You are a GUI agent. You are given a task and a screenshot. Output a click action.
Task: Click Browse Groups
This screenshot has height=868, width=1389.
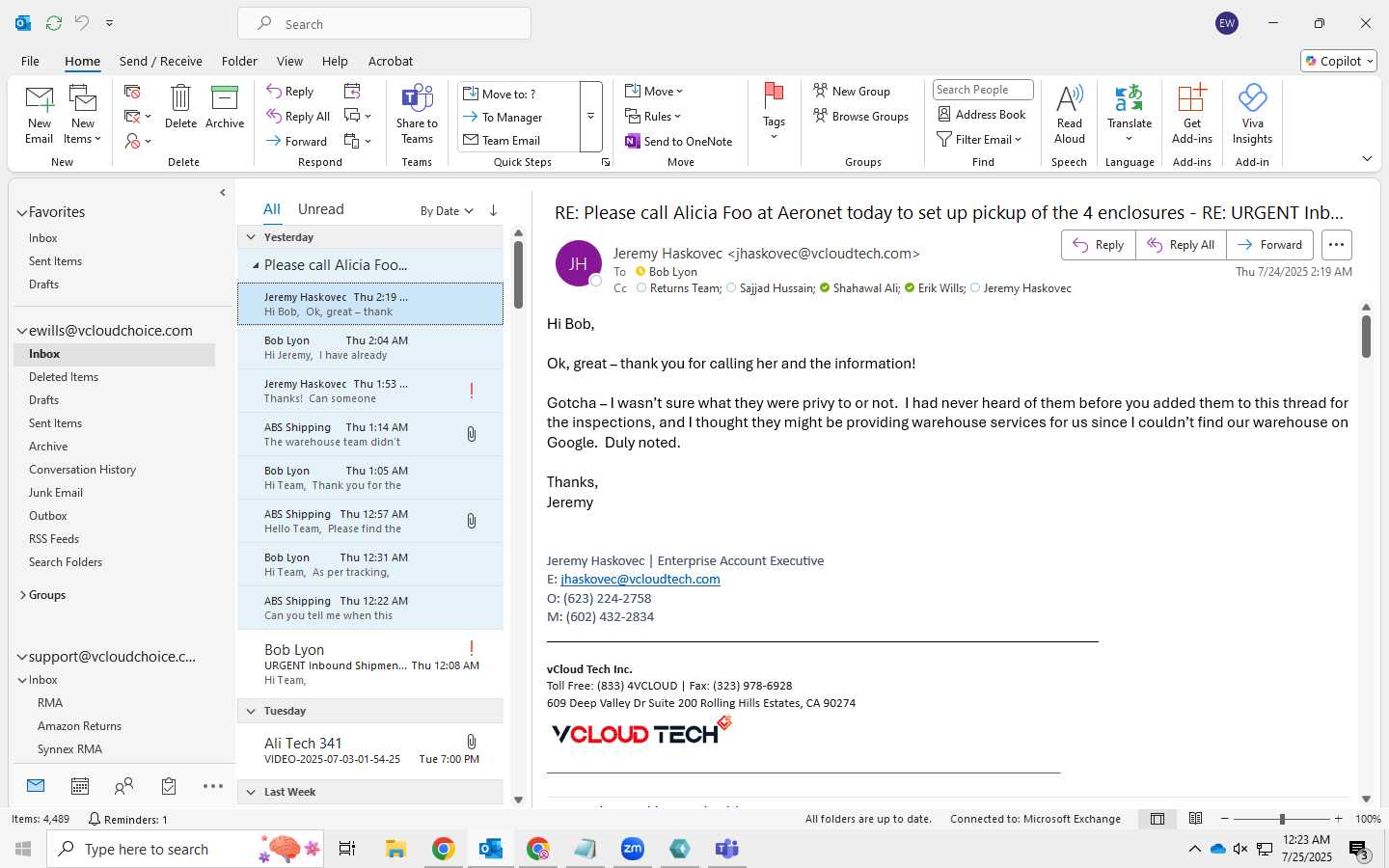[861, 116]
